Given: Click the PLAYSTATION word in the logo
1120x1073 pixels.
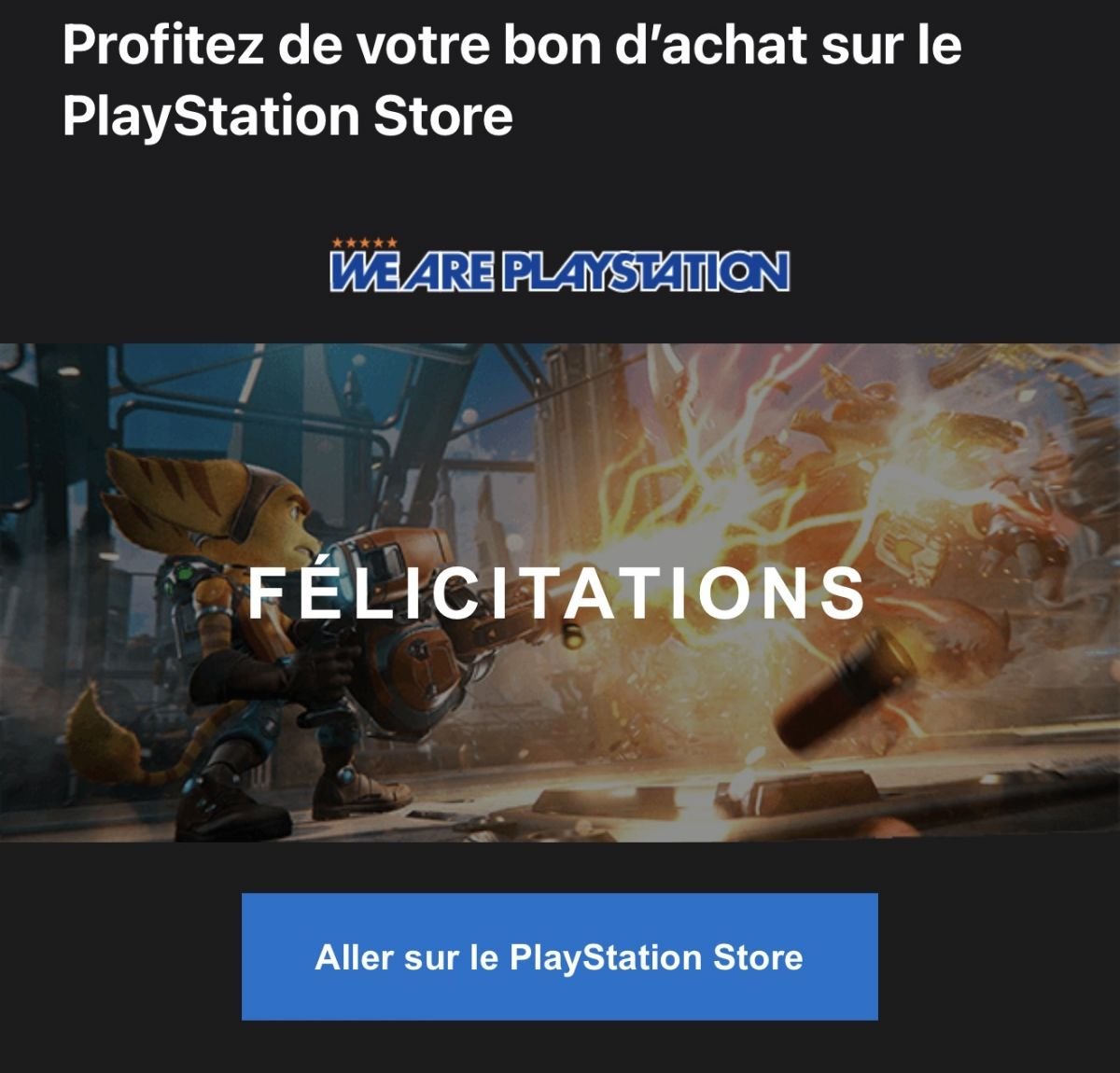Looking at the screenshot, I should tap(646, 271).
